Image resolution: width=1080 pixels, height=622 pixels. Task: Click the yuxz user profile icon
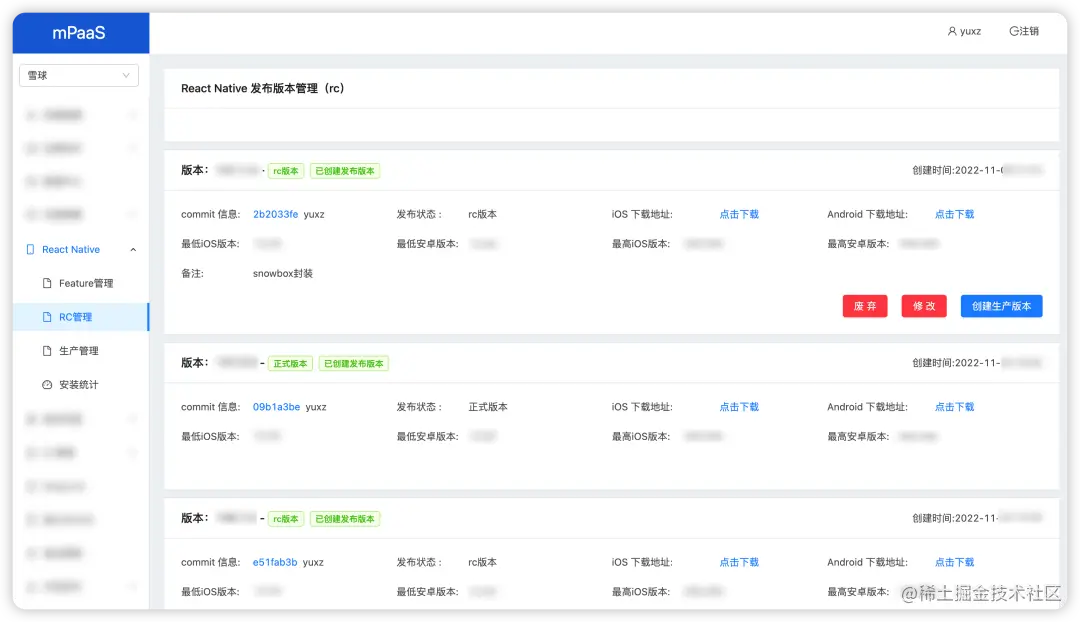(952, 31)
